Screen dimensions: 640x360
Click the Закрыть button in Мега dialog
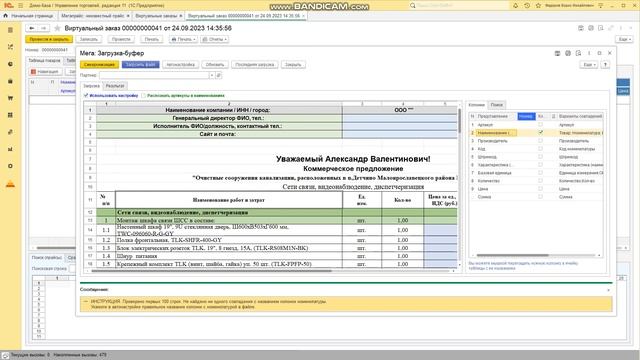click(x=293, y=64)
